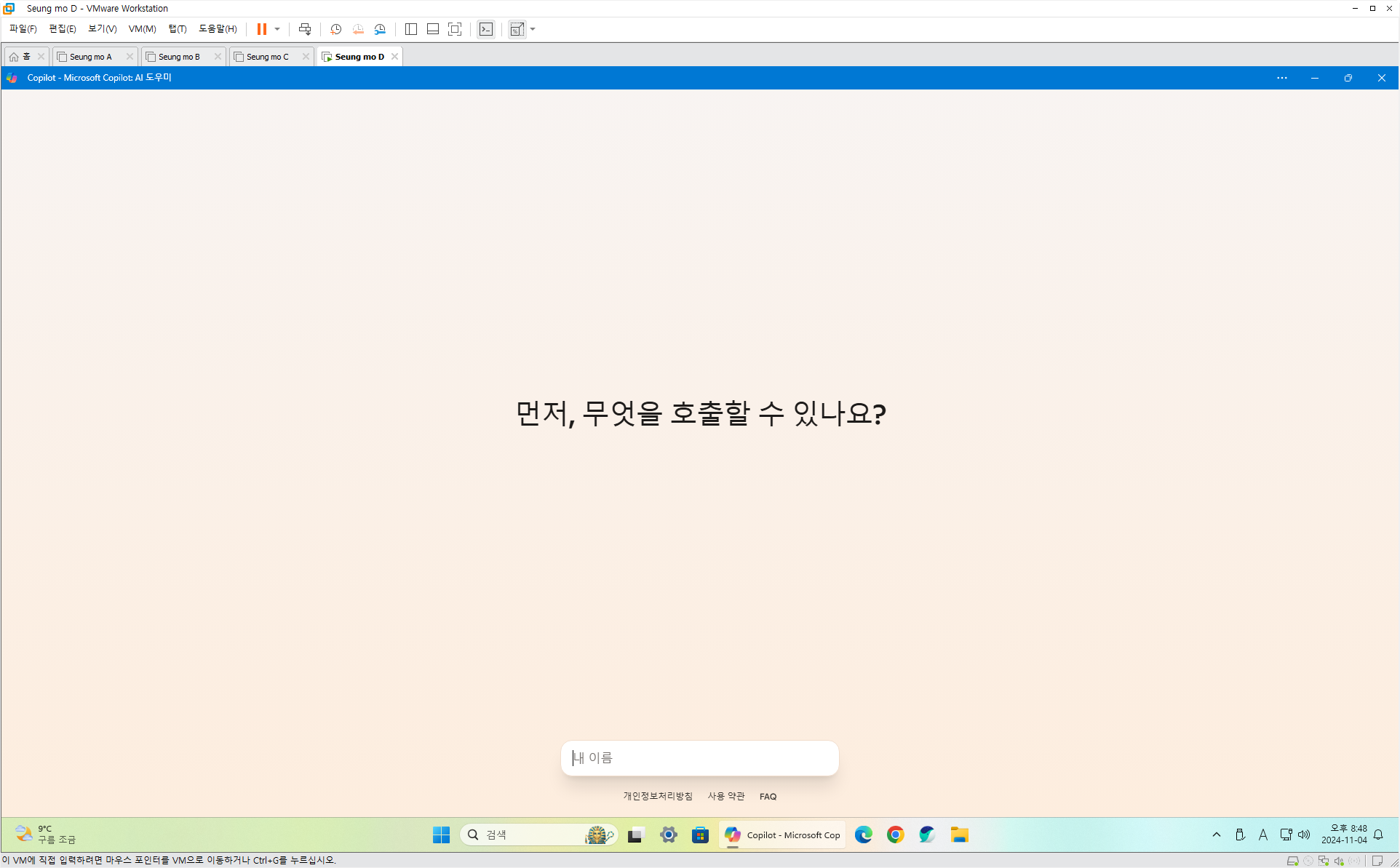Screen dimensions: 1400x868
Task: Click the 내 이름 name input field
Action: (x=699, y=758)
